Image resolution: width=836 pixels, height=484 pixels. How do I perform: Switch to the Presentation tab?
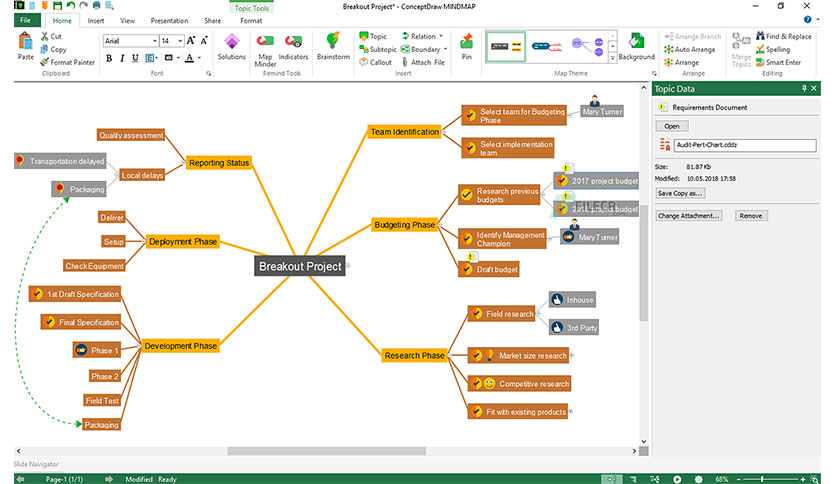[169, 21]
